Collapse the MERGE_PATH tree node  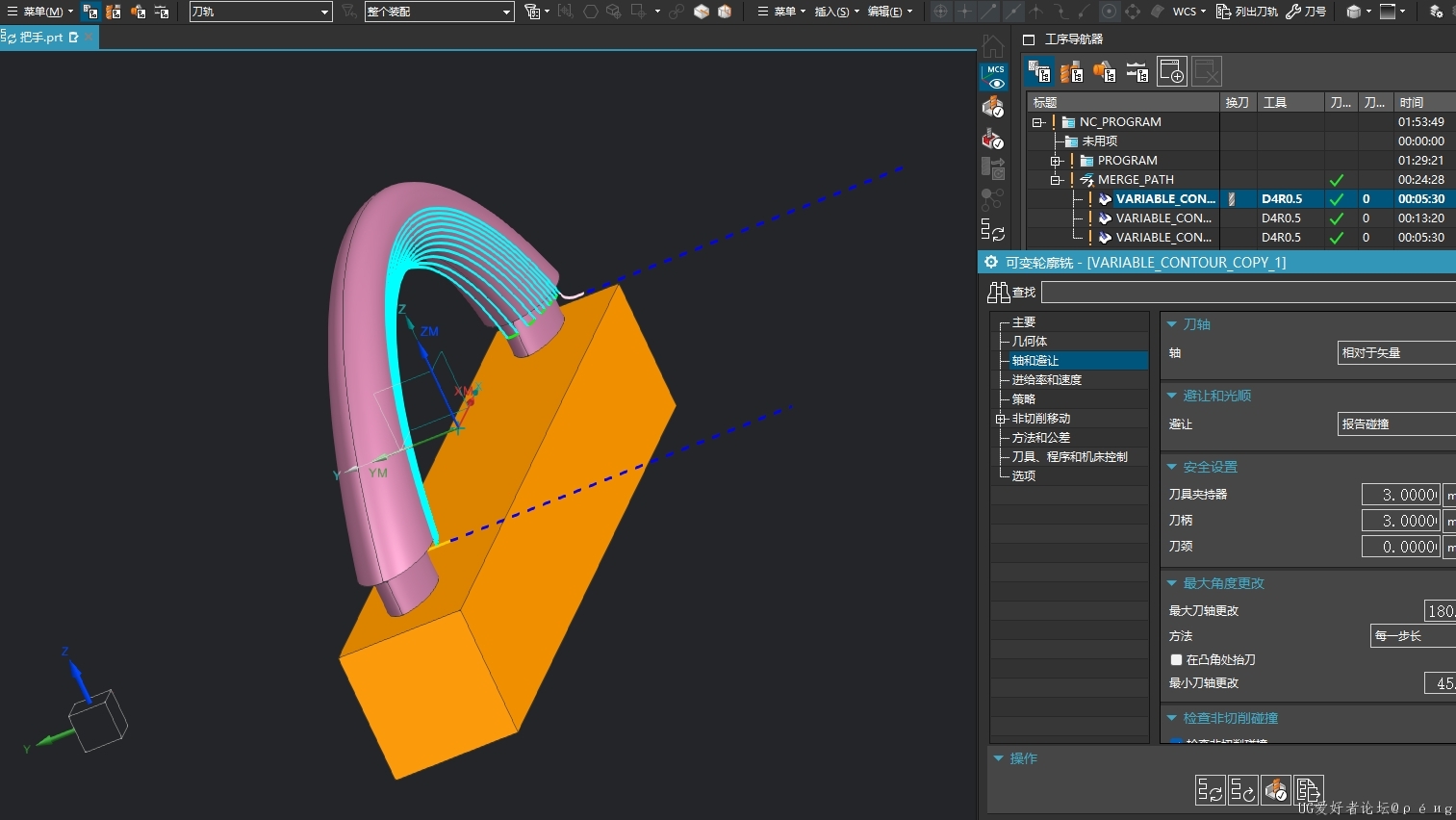pos(1056,180)
